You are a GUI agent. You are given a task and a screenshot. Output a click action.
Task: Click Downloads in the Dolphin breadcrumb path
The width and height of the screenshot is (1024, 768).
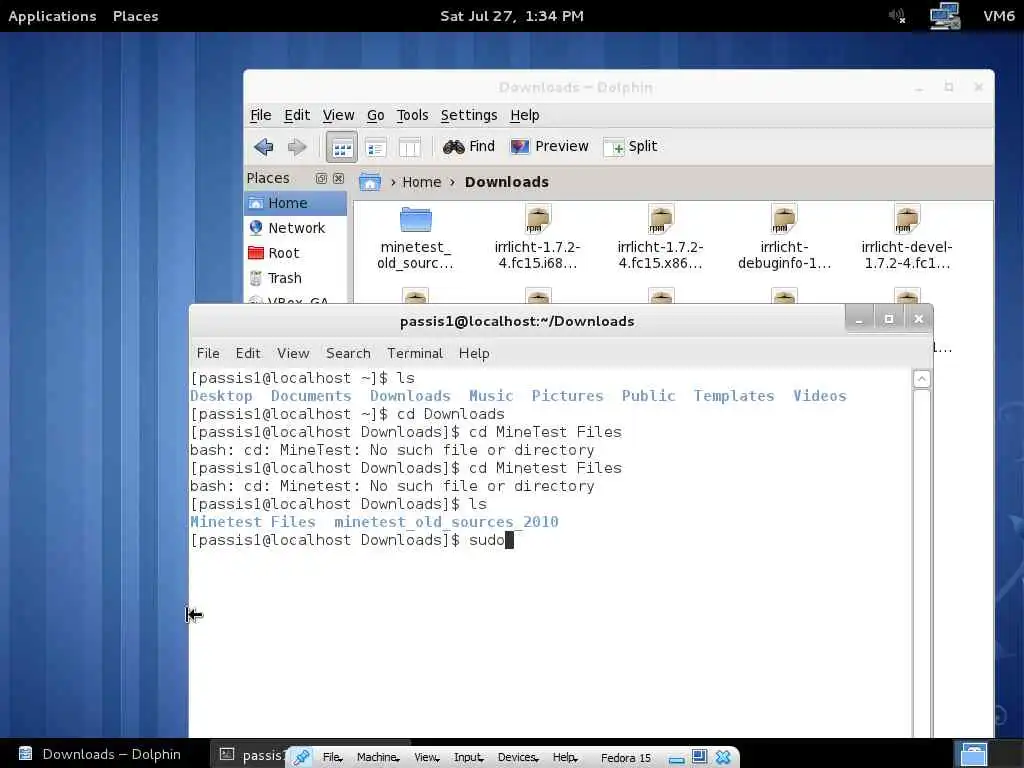tap(507, 182)
